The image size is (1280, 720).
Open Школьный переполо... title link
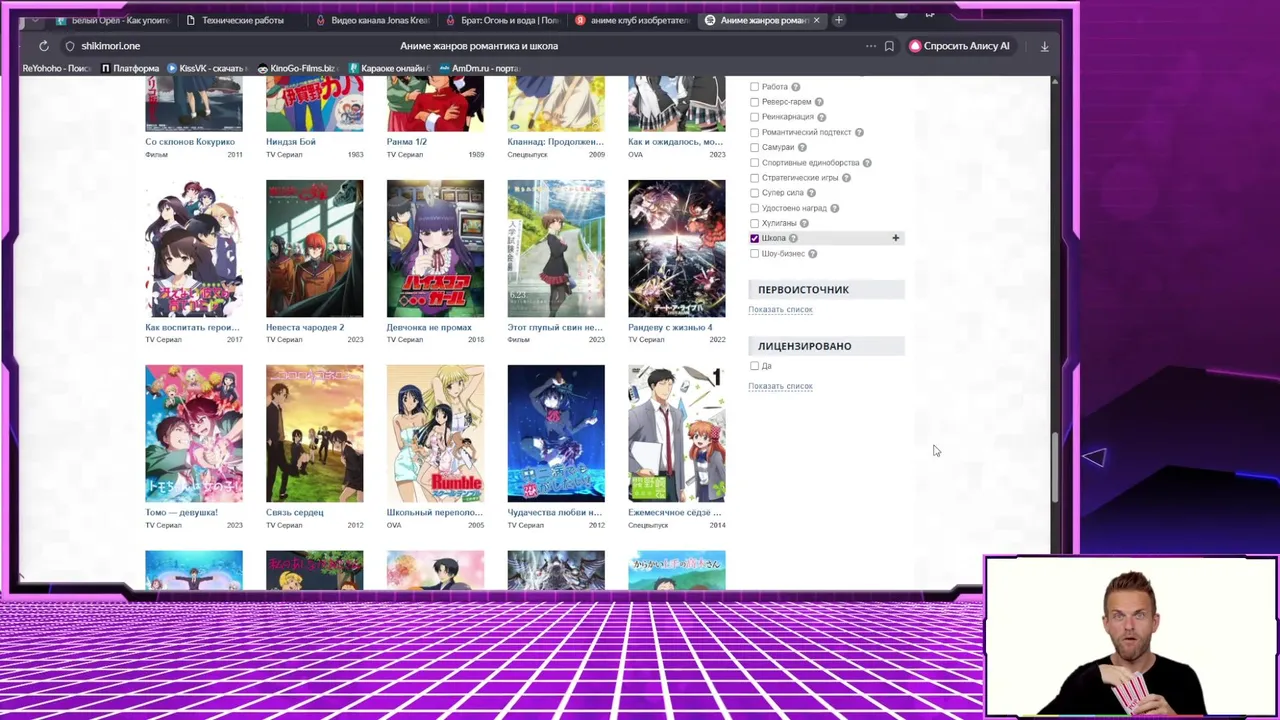point(435,513)
